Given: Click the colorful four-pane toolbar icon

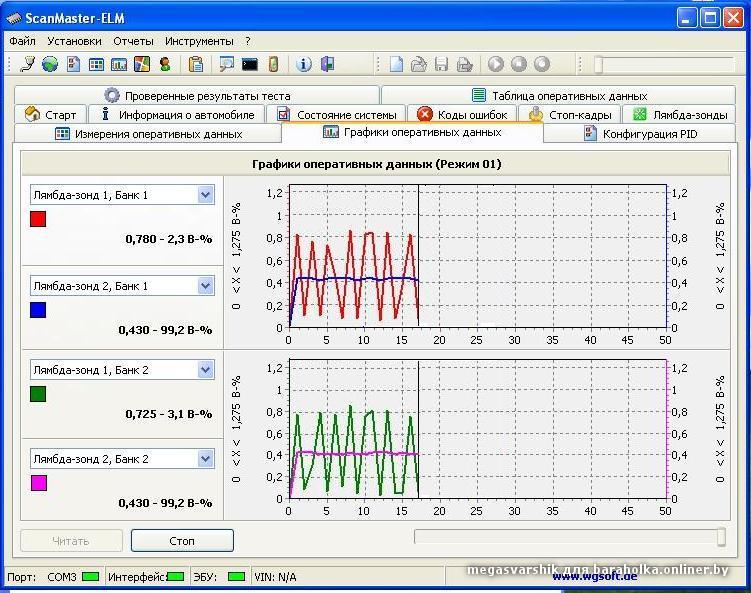Looking at the screenshot, I should click(142, 64).
